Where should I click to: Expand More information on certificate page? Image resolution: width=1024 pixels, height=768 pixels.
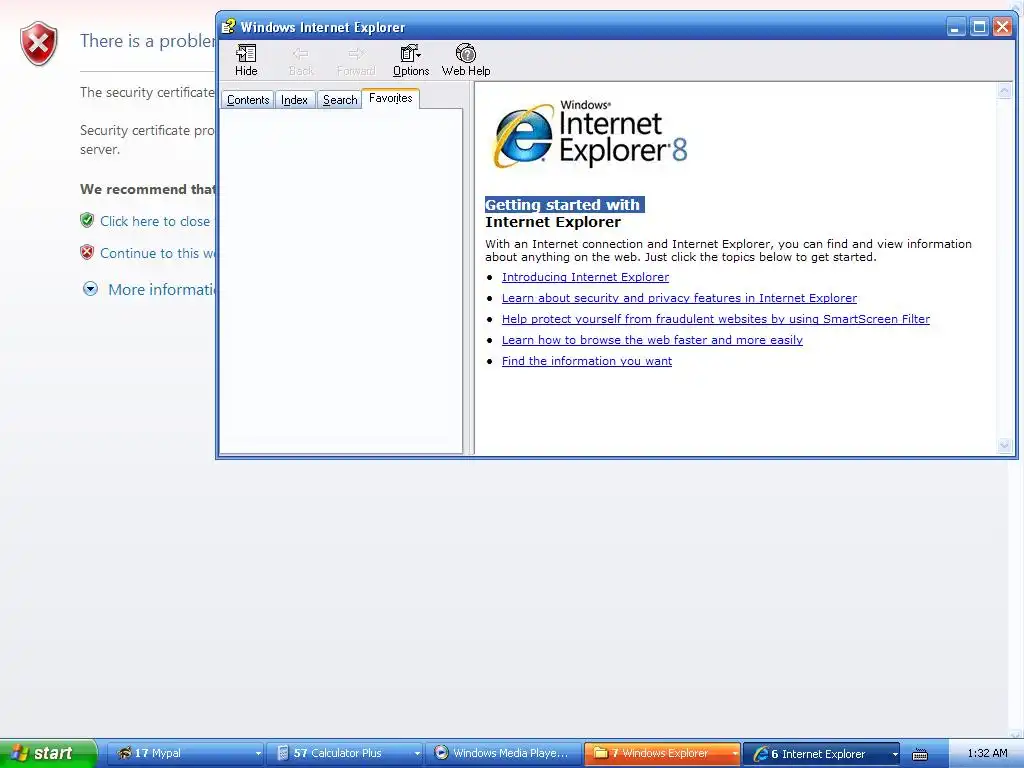click(150, 289)
